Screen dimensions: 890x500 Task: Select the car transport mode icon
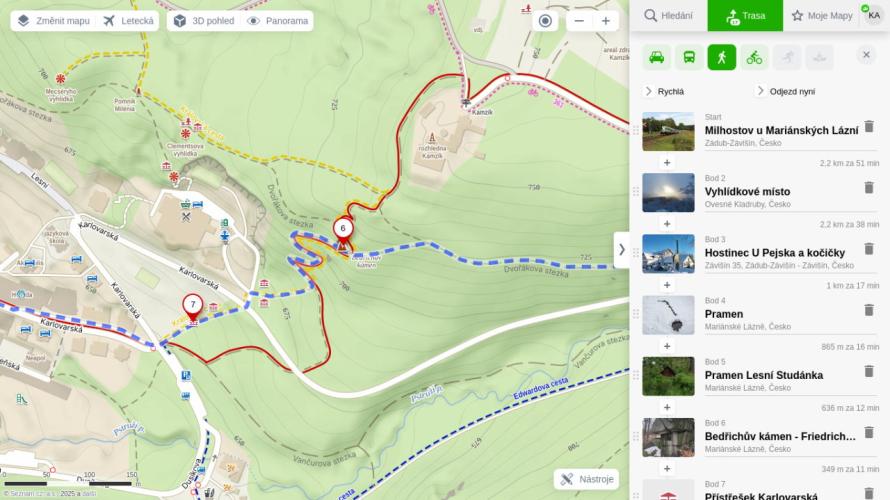point(657,57)
